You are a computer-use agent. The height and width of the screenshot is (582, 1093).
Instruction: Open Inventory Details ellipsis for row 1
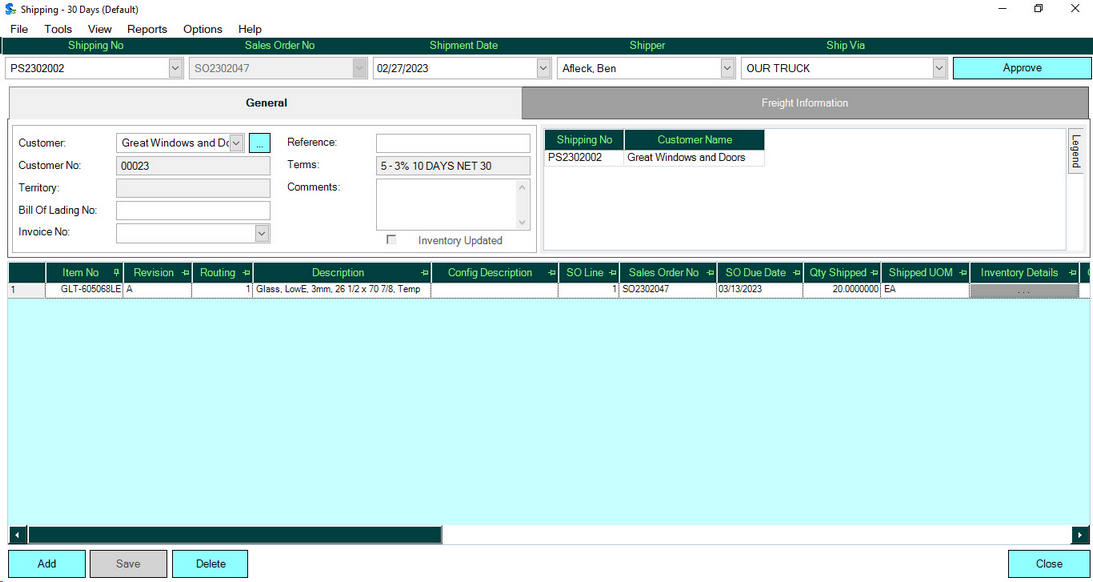point(1024,291)
